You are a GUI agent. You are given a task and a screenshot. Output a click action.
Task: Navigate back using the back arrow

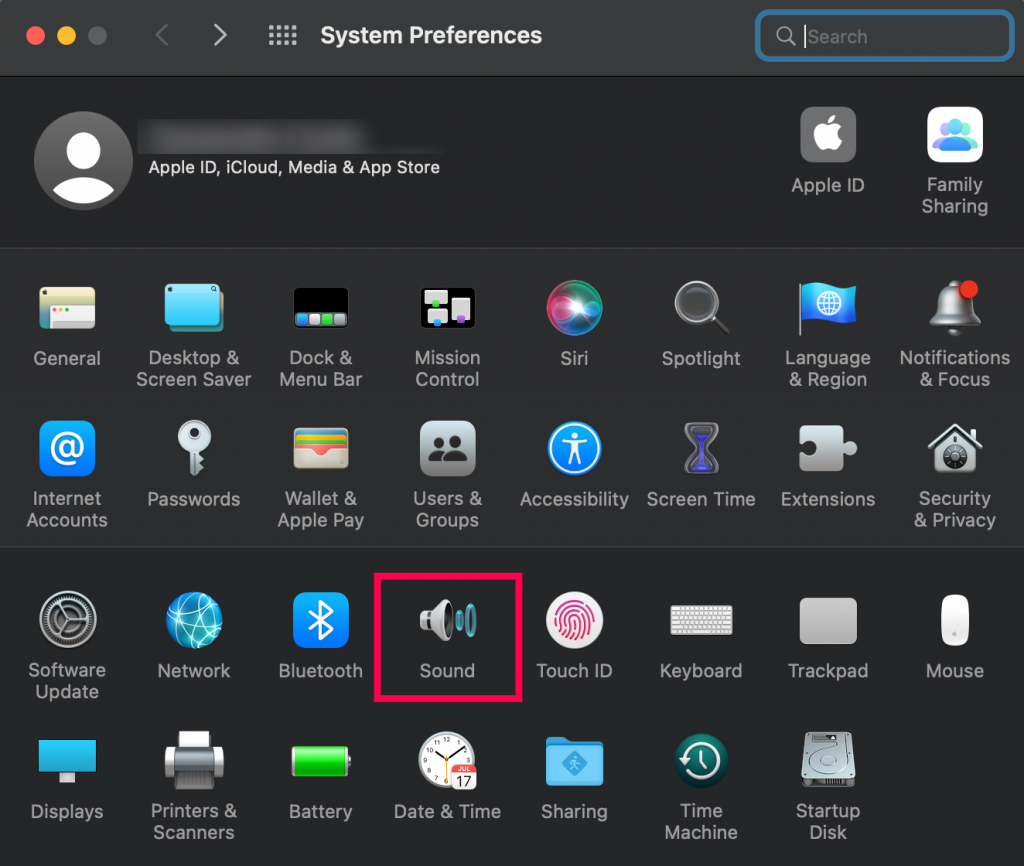tap(162, 35)
